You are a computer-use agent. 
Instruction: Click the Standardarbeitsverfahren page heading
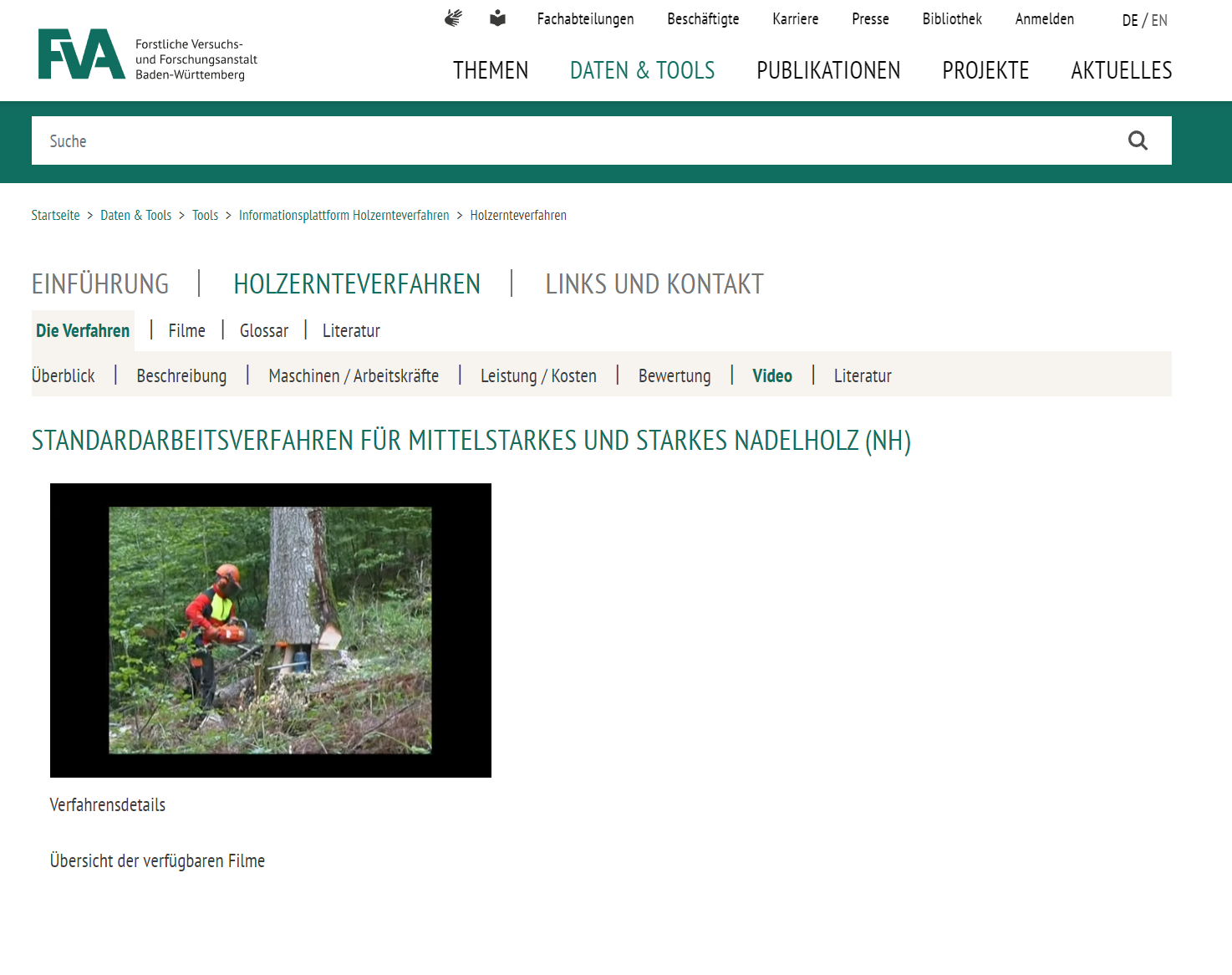[x=471, y=441]
